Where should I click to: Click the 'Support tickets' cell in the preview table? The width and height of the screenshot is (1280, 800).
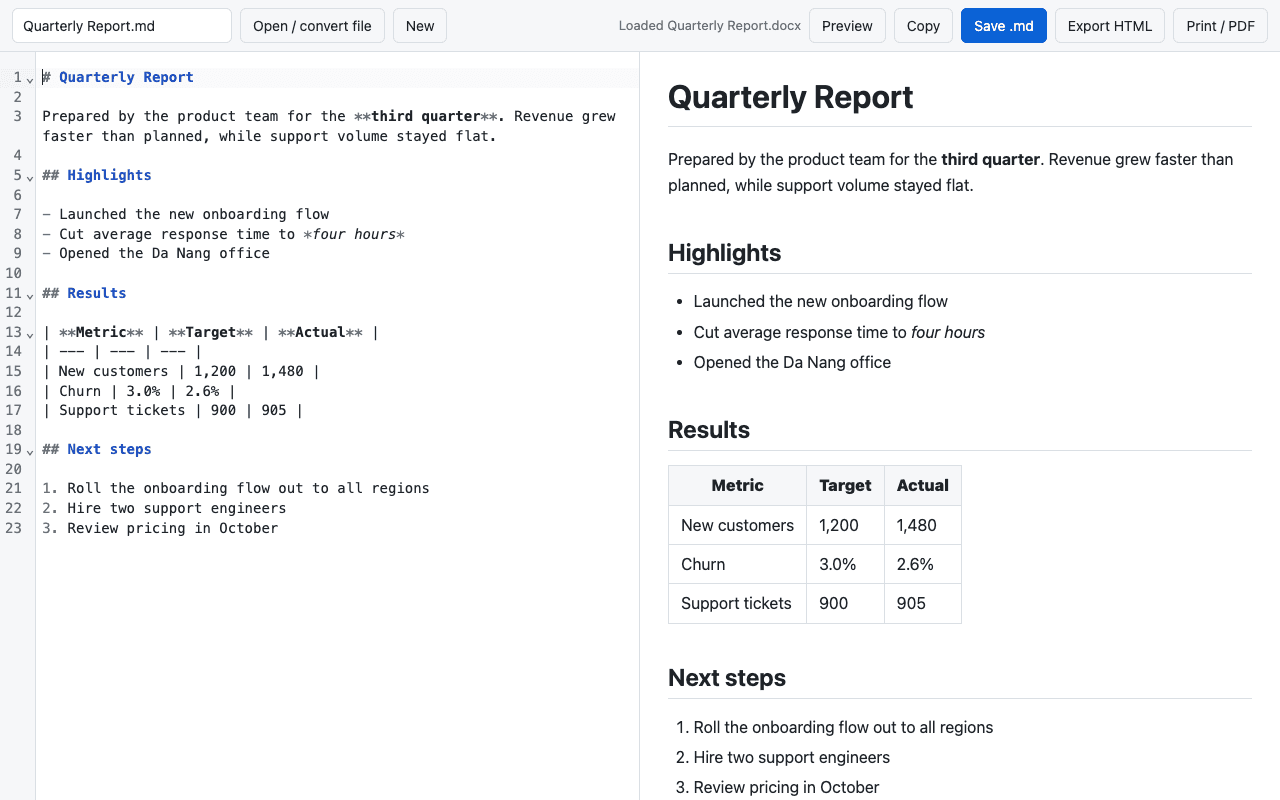coord(737,603)
